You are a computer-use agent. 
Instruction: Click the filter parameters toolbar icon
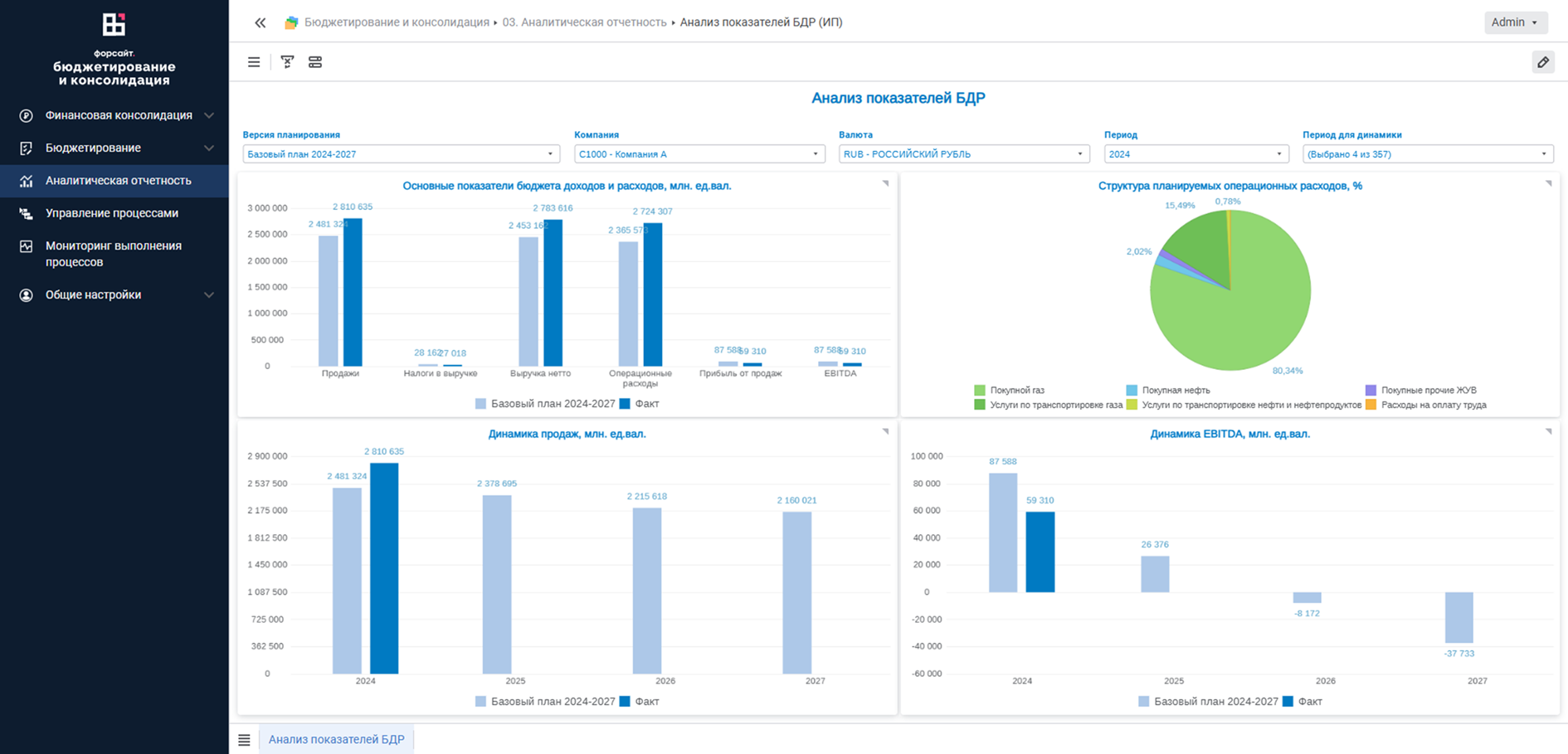click(x=287, y=62)
